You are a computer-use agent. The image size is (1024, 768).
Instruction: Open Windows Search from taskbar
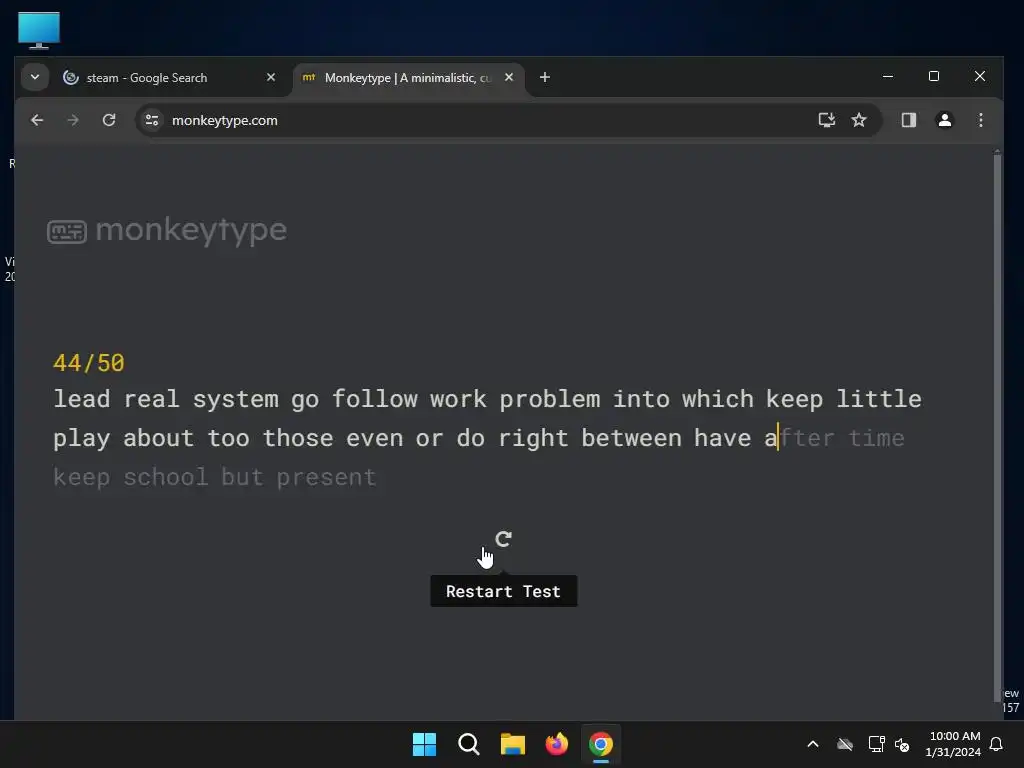468,744
